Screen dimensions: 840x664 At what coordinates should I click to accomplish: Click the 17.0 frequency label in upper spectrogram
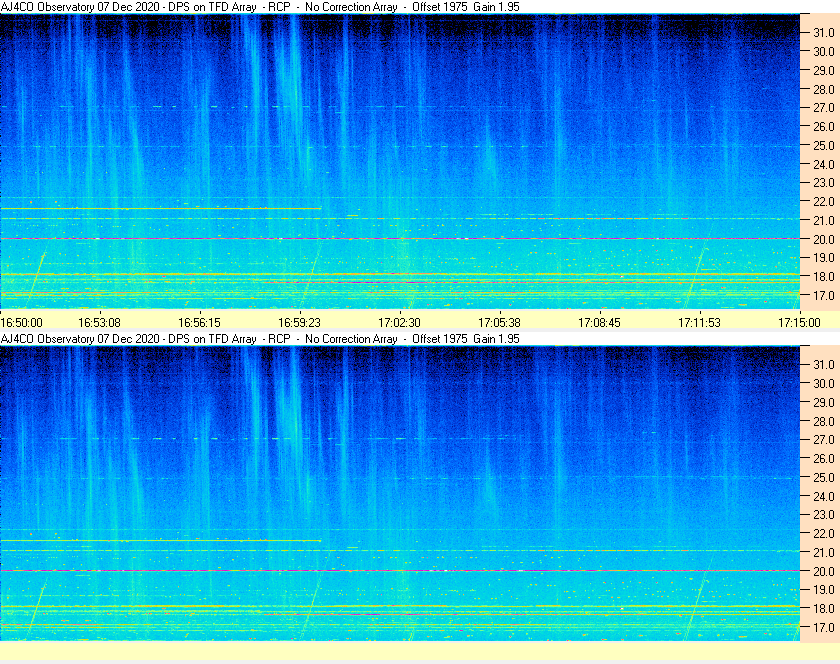click(x=824, y=295)
